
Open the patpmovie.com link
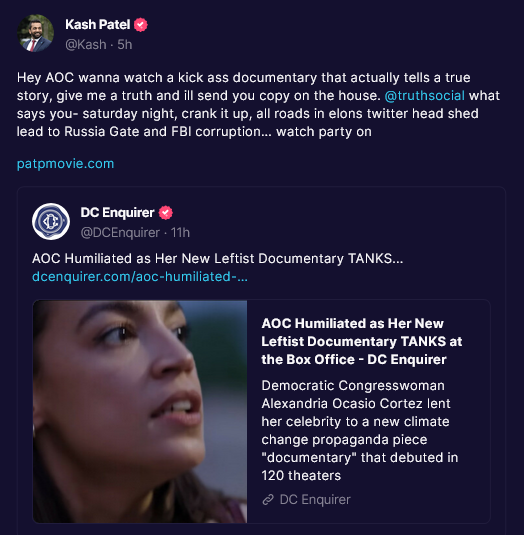tap(66, 164)
